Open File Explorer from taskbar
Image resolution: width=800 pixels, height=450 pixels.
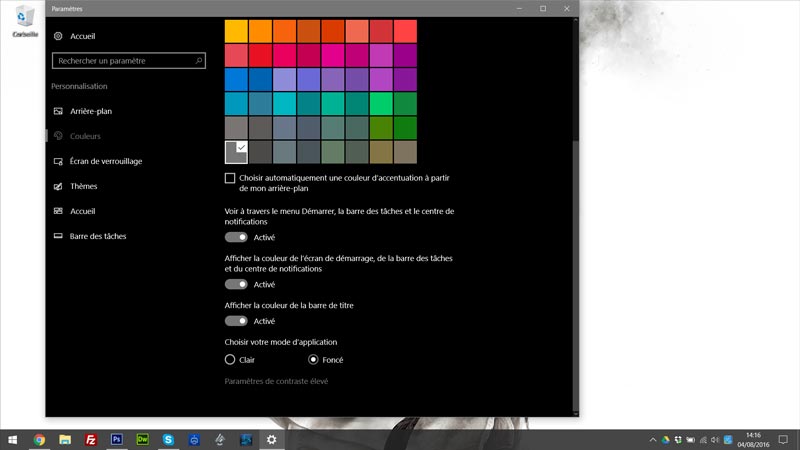65,439
